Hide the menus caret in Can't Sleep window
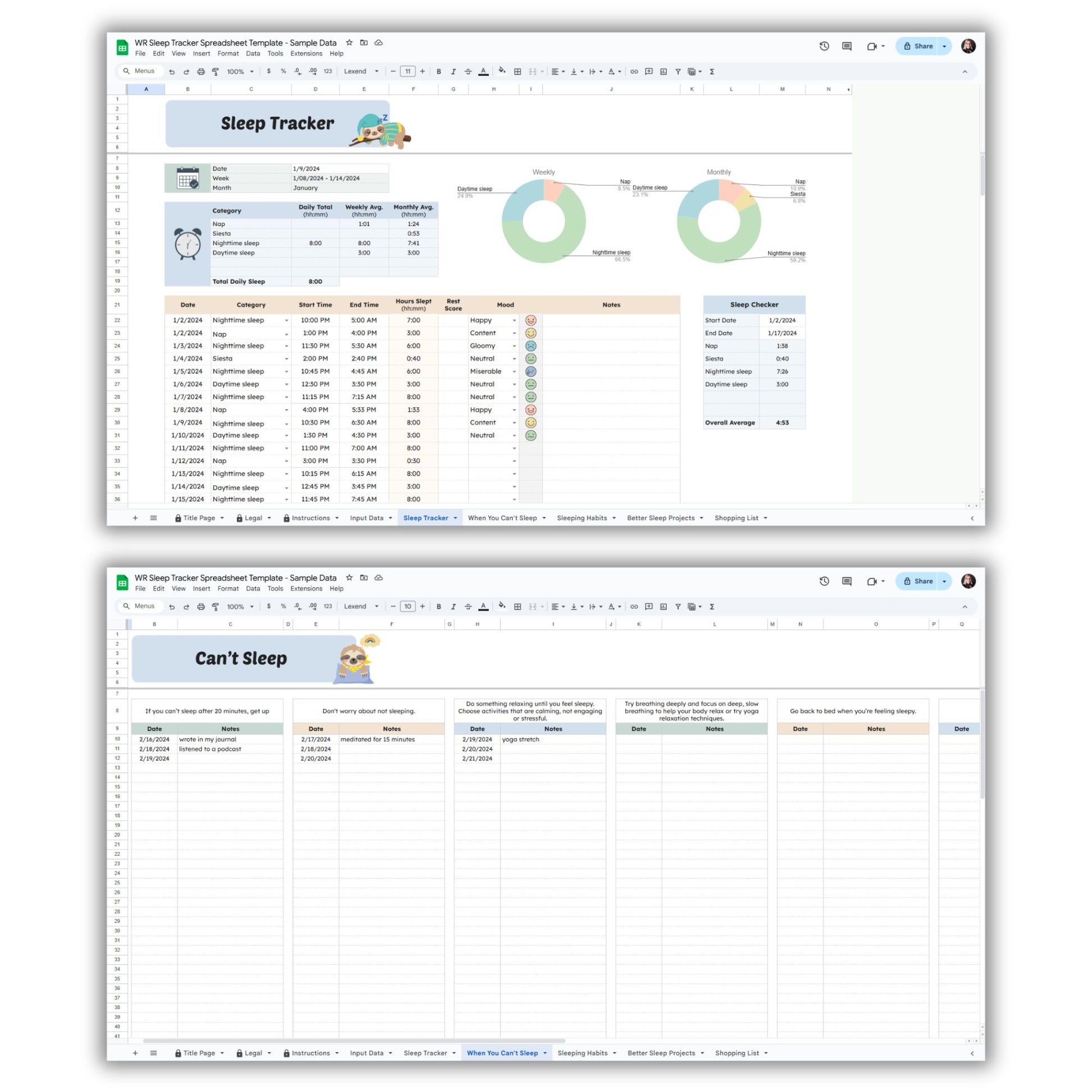Screen dimensions: 1092x1092 [x=965, y=607]
